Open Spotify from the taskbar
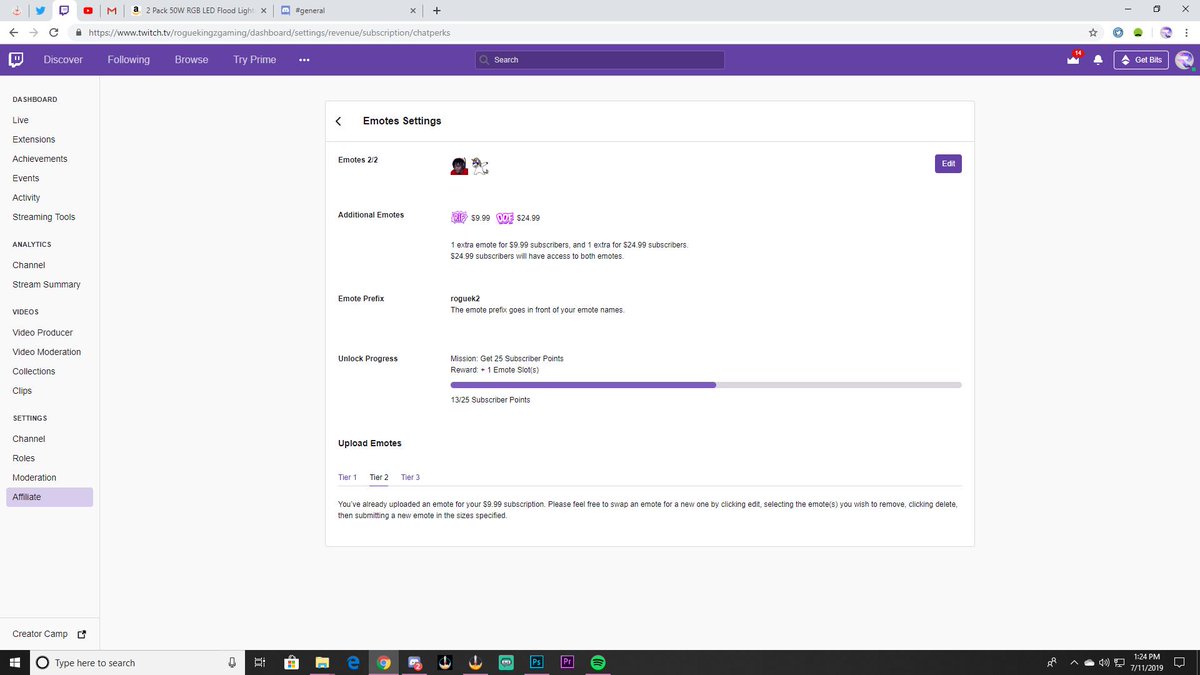The image size is (1200, 675). (598, 663)
